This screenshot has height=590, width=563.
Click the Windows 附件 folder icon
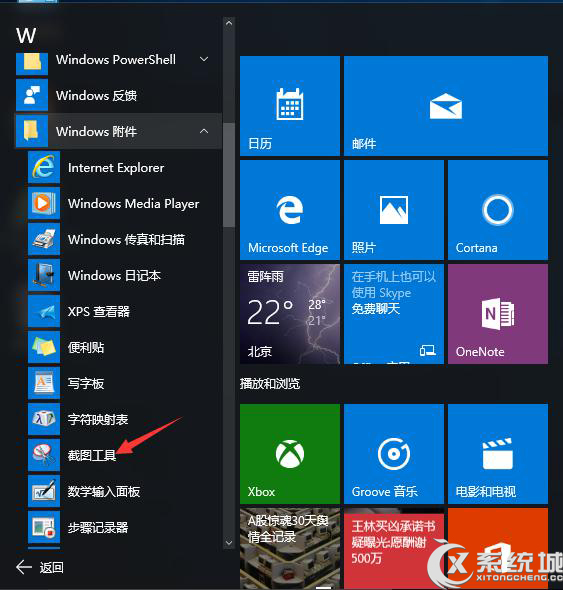[32, 131]
